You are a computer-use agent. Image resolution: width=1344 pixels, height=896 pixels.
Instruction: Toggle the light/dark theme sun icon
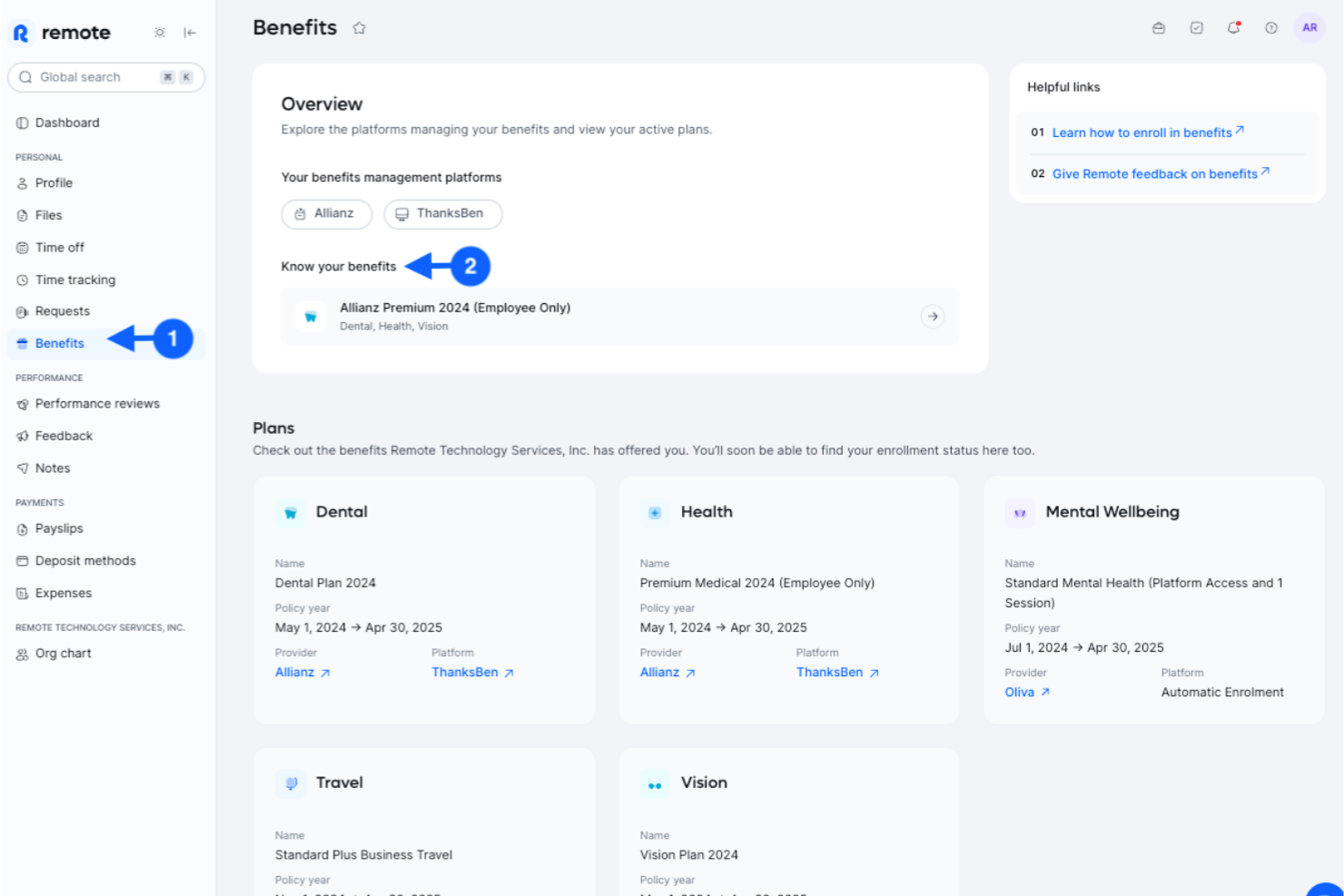coord(160,33)
